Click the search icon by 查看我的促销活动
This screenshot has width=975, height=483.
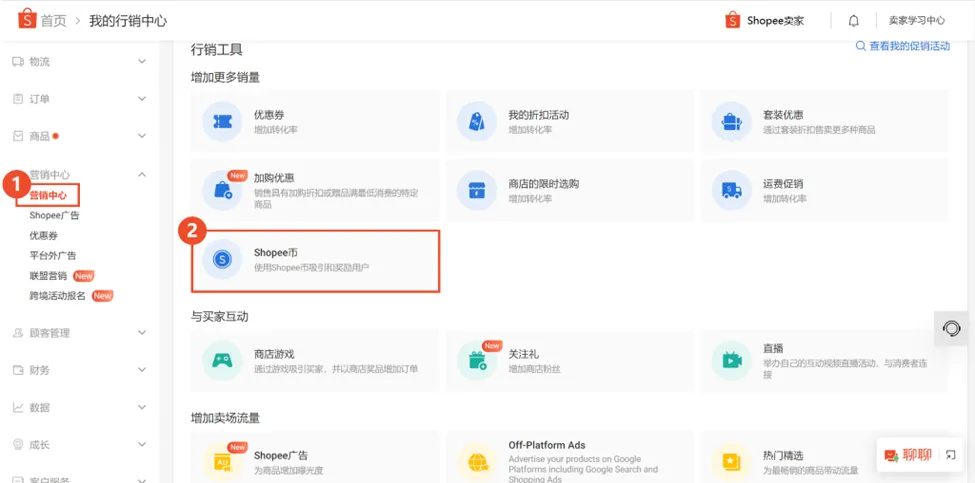(861, 46)
